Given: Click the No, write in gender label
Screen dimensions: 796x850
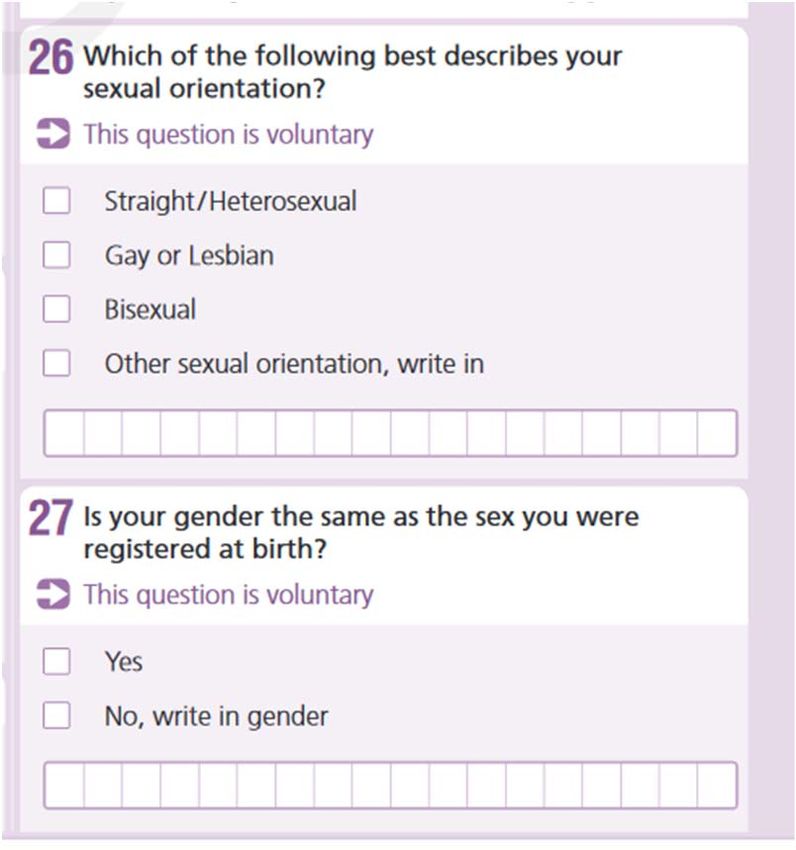Looking at the screenshot, I should pyautogui.click(x=216, y=717).
